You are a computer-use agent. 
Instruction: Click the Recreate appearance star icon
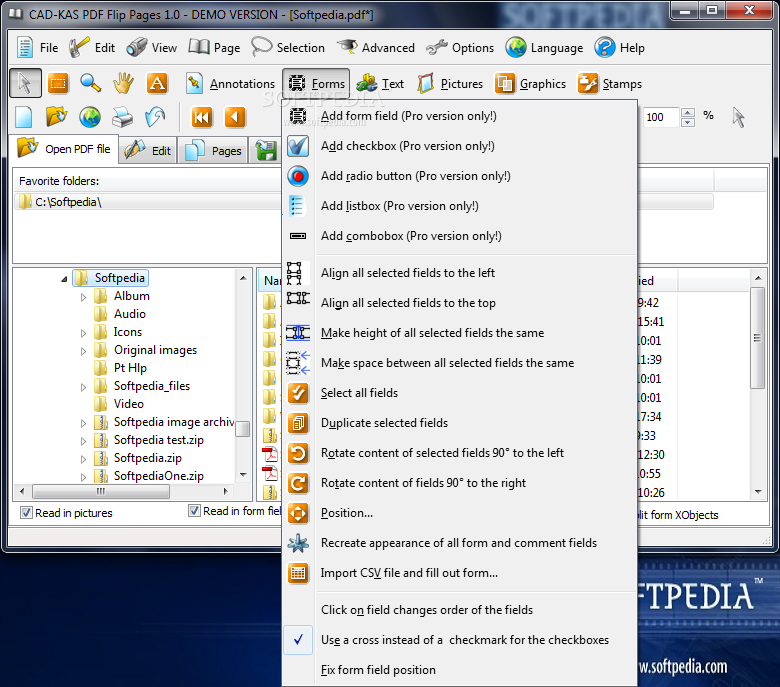298,543
